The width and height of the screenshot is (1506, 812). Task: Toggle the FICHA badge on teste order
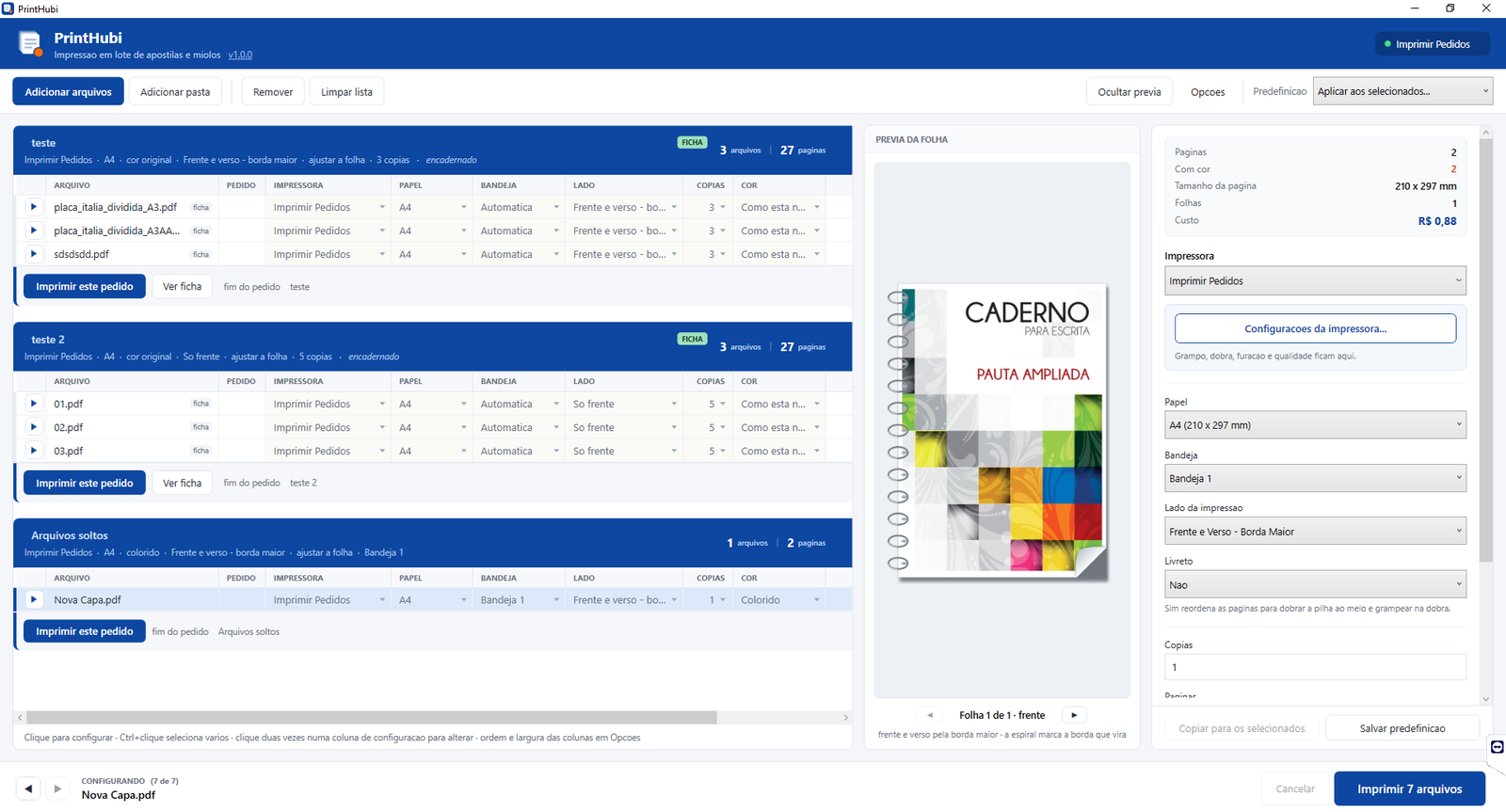[693, 143]
